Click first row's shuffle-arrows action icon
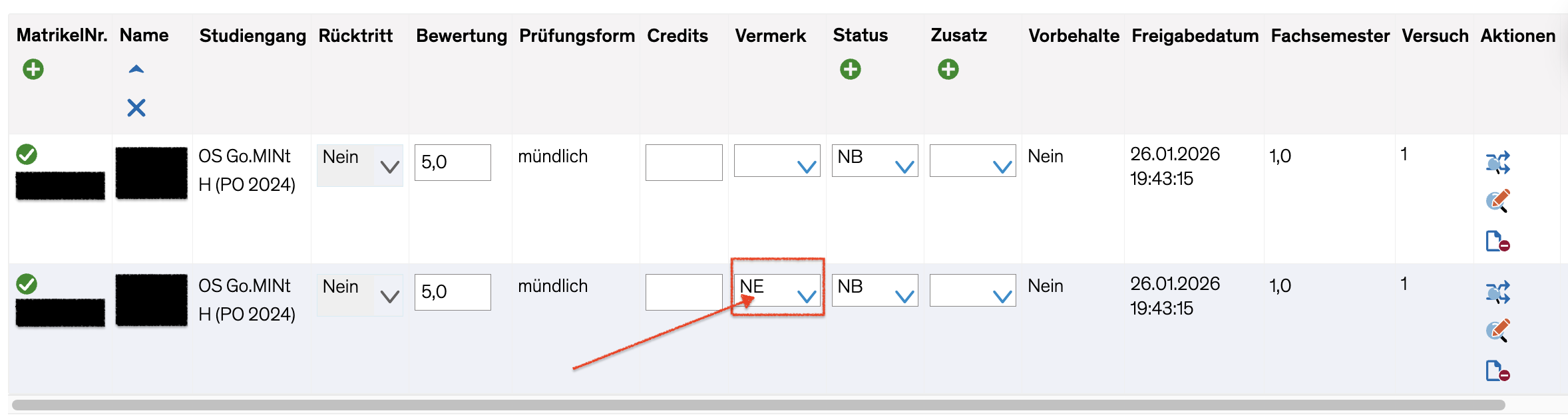 (1497, 162)
